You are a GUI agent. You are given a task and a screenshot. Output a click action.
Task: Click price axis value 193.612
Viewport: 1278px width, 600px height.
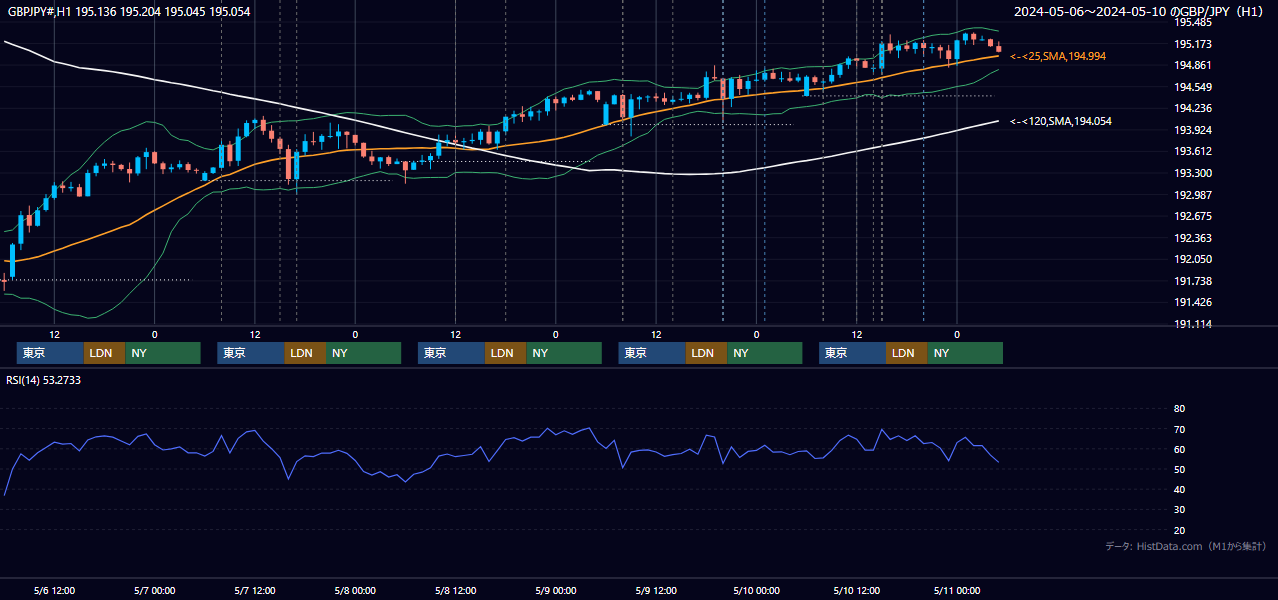coord(1192,151)
